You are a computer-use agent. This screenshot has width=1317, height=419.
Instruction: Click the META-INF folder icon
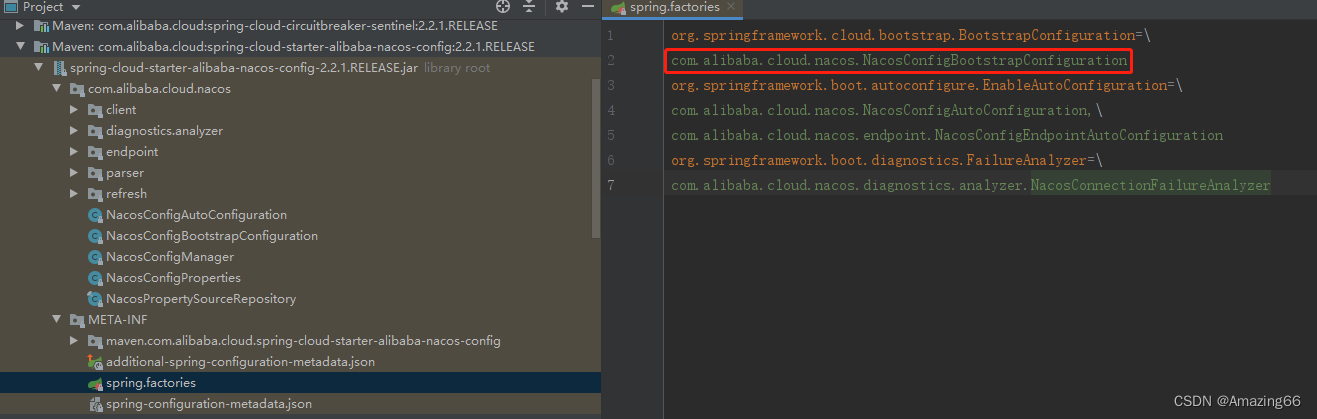[77, 320]
